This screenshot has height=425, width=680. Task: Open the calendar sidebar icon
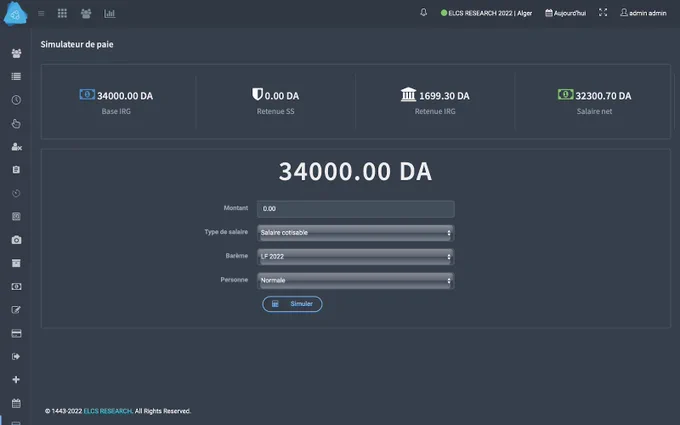(16, 403)
